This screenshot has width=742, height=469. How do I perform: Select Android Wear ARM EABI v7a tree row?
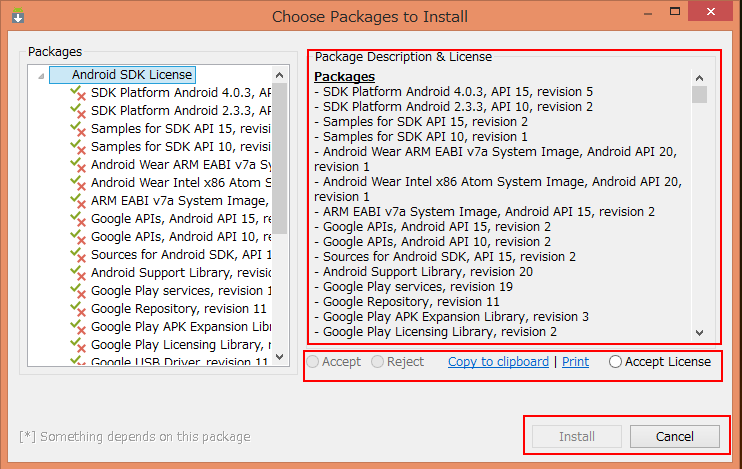[x=181, y=165]
